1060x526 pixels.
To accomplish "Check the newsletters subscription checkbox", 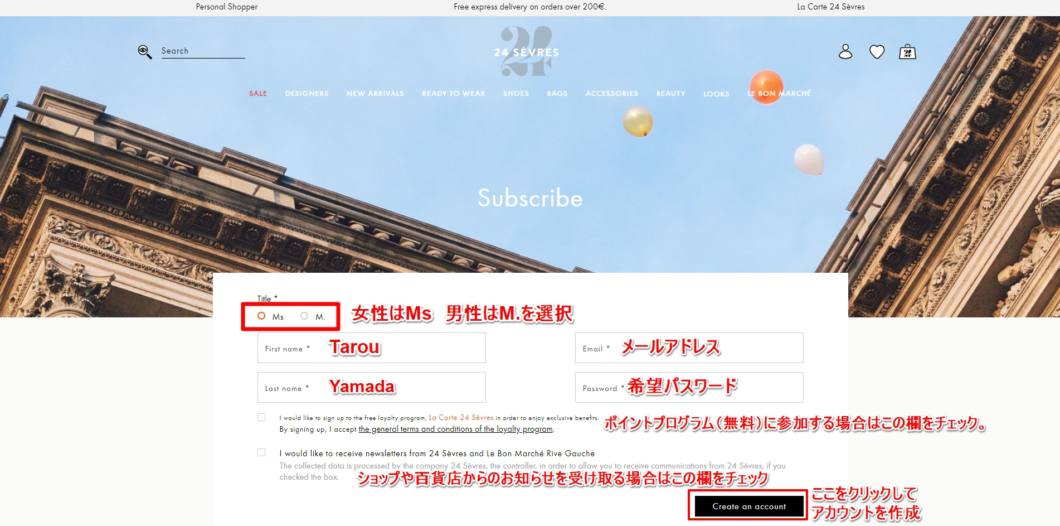I will coord(261,452).
